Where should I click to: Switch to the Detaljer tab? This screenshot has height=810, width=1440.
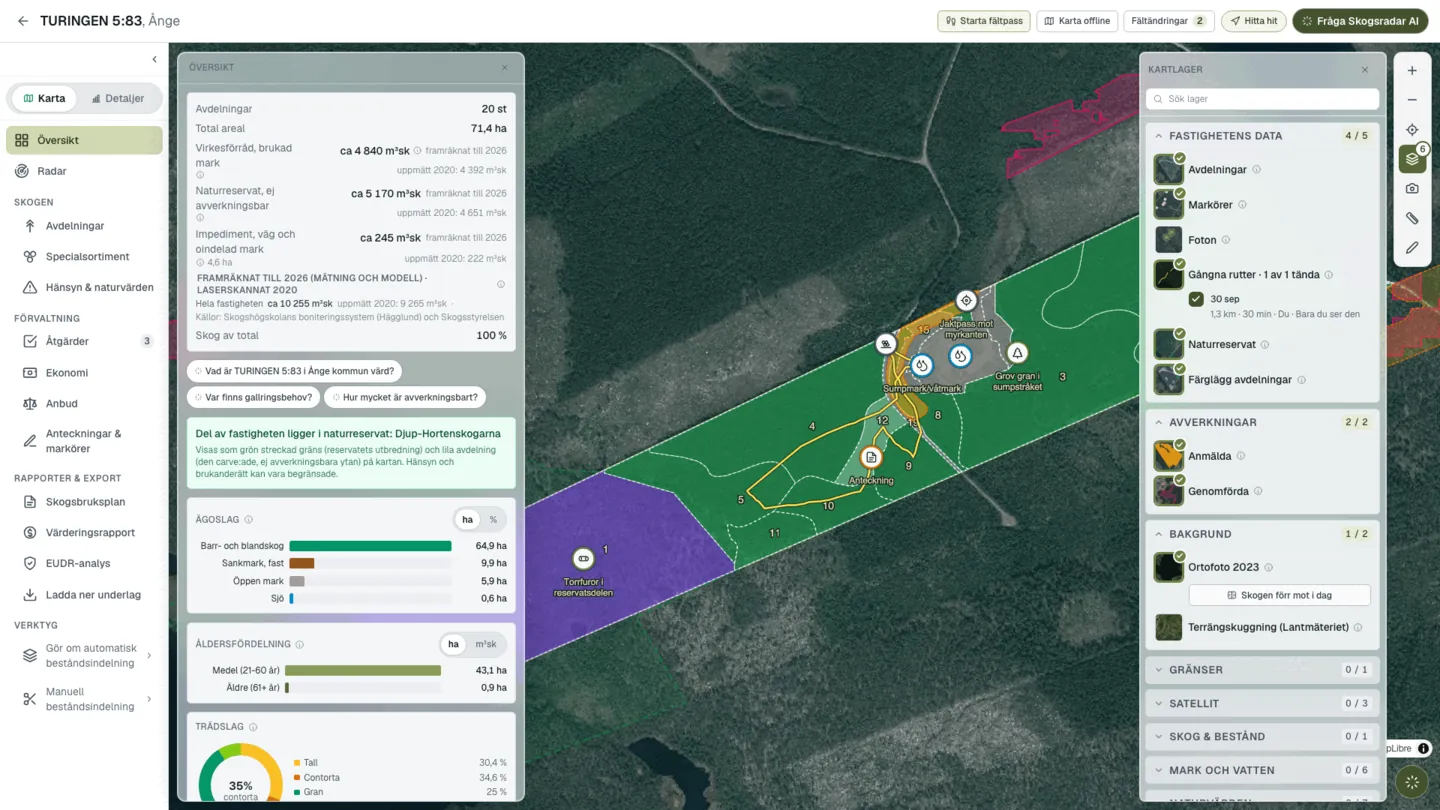tap(118, 99)
